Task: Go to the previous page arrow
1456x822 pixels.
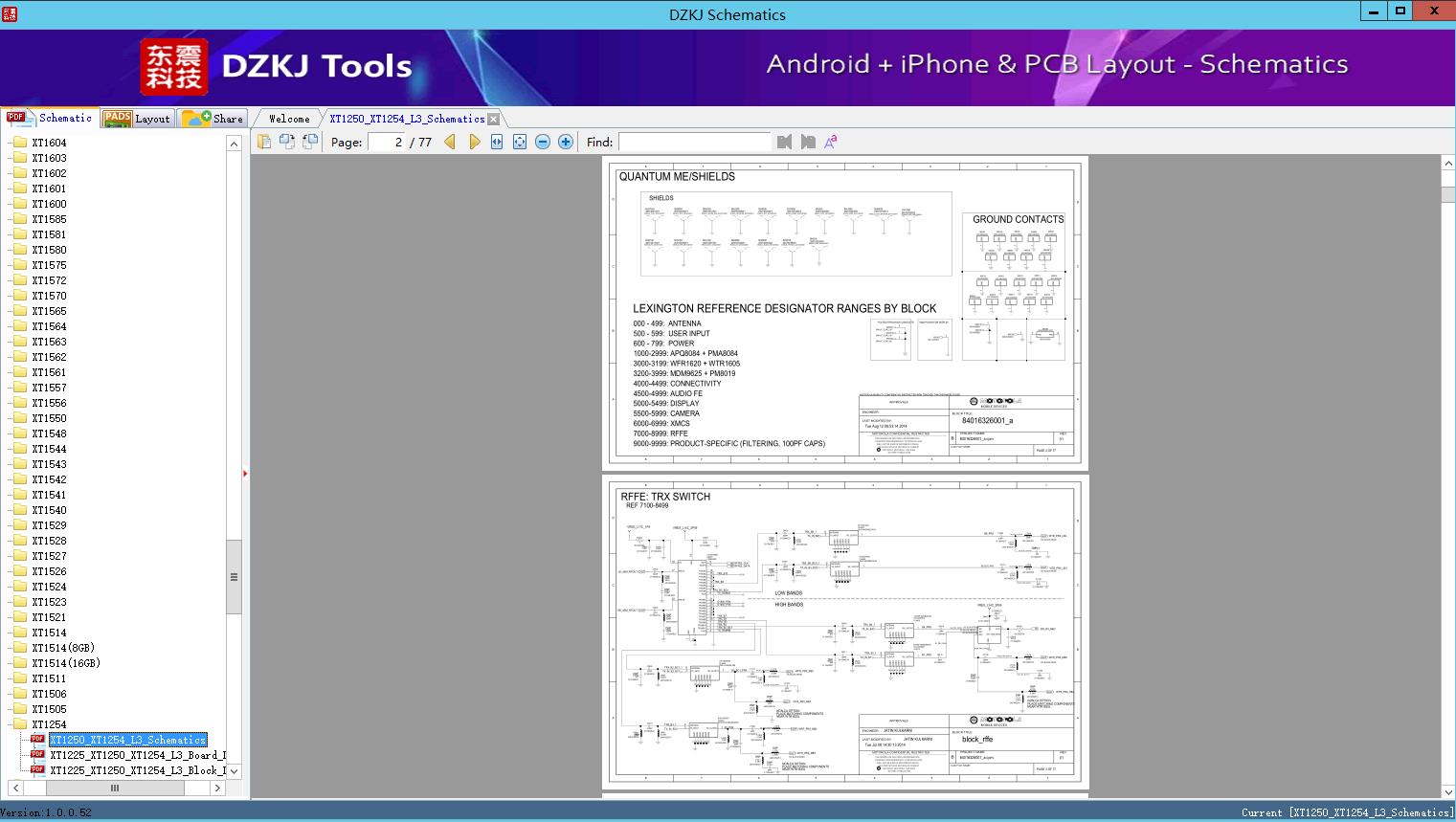Action: (x=450, y=142)
